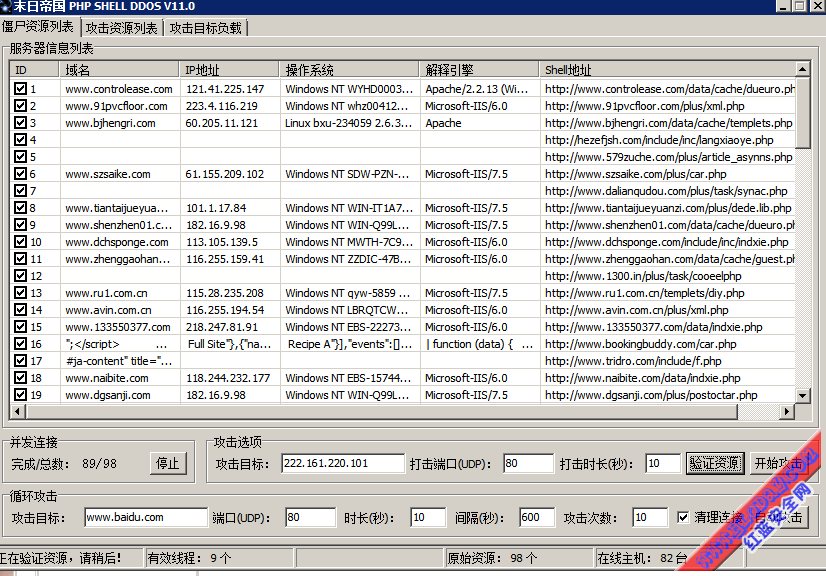The image size is (826, 576).
Task: Click the vertical scrollbar thumb of server list
Action: [802, 113]
